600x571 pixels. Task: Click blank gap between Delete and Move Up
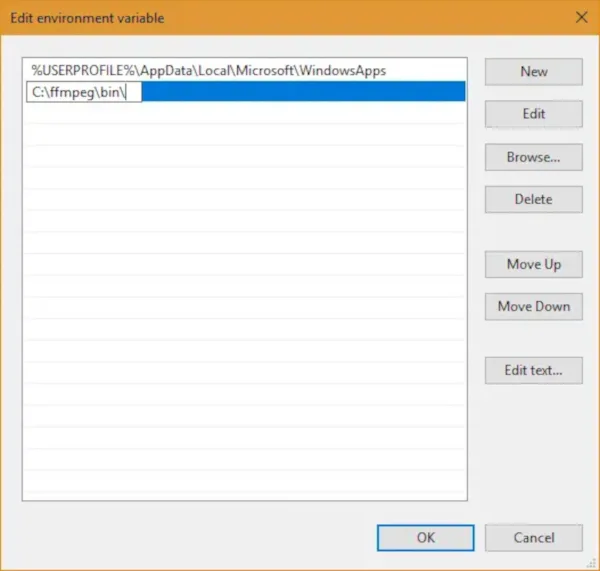click(534, 232)
